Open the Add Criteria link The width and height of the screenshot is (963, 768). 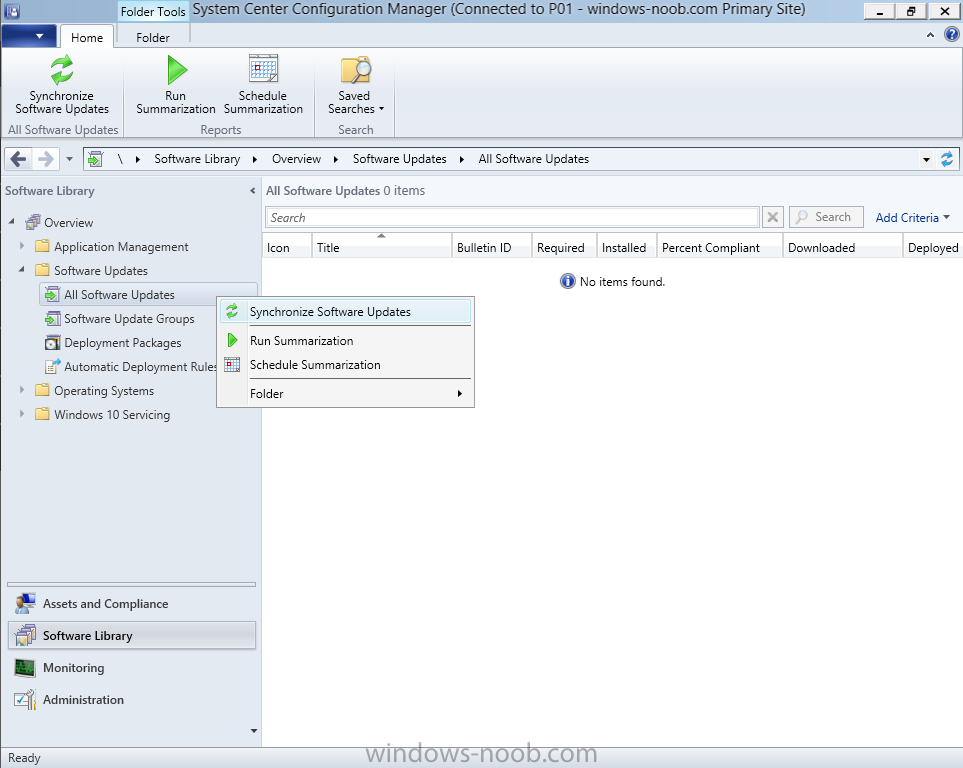(913, 217)
